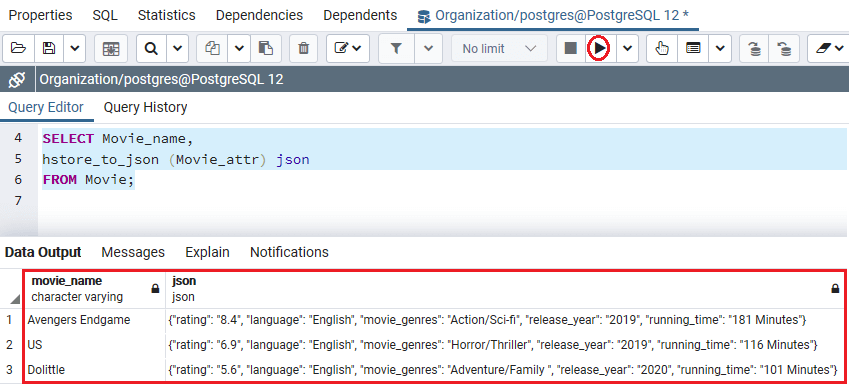Open Find with the magnifier icon

(151, 48)
